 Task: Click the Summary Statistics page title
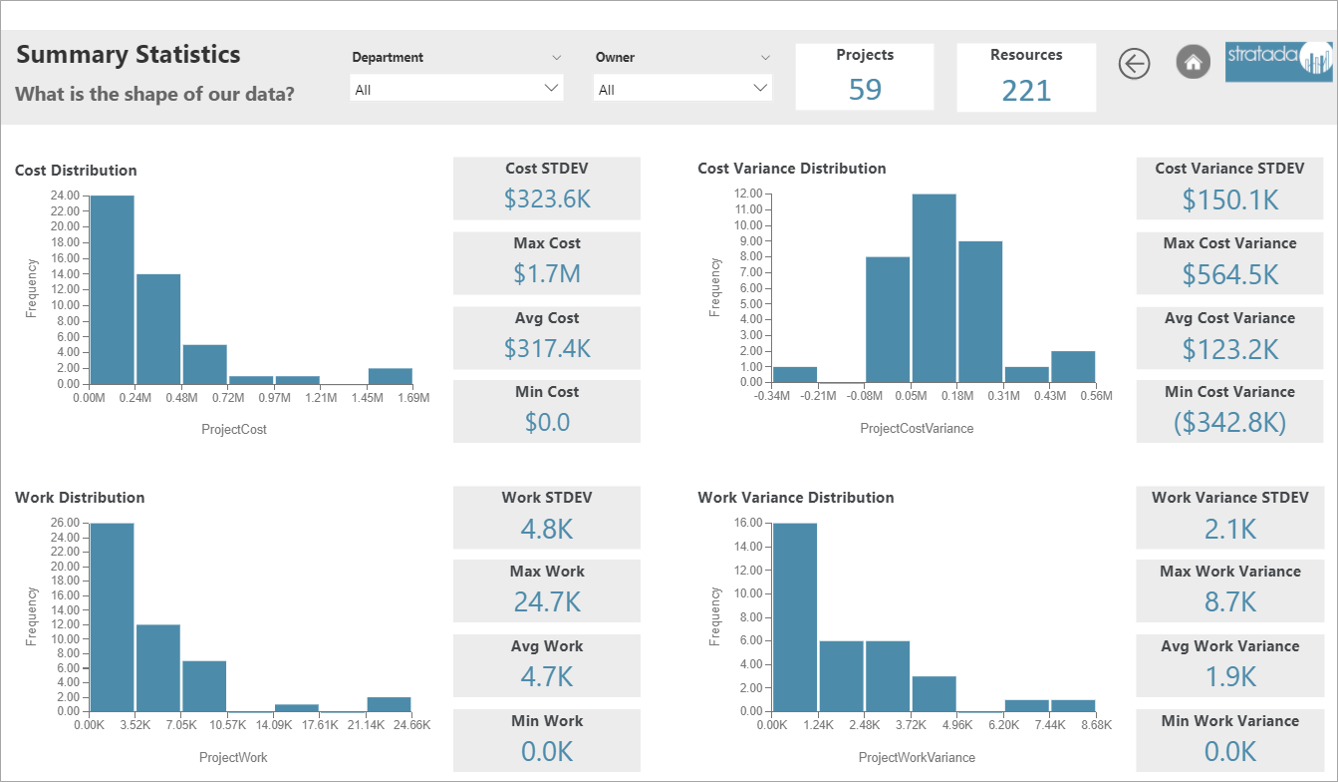(x=128, y=54)
